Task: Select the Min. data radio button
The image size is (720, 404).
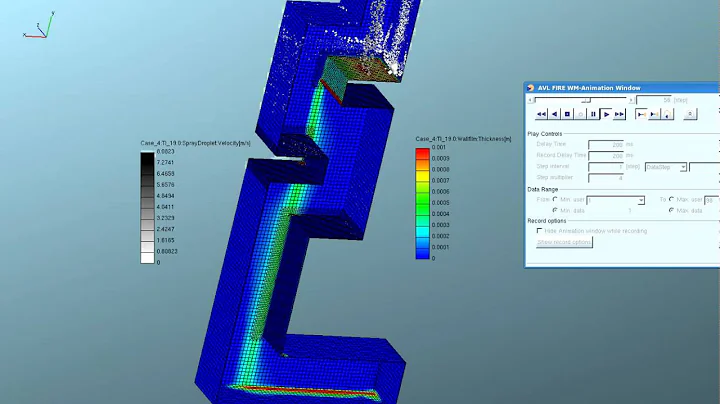Action: click(555, 210)
